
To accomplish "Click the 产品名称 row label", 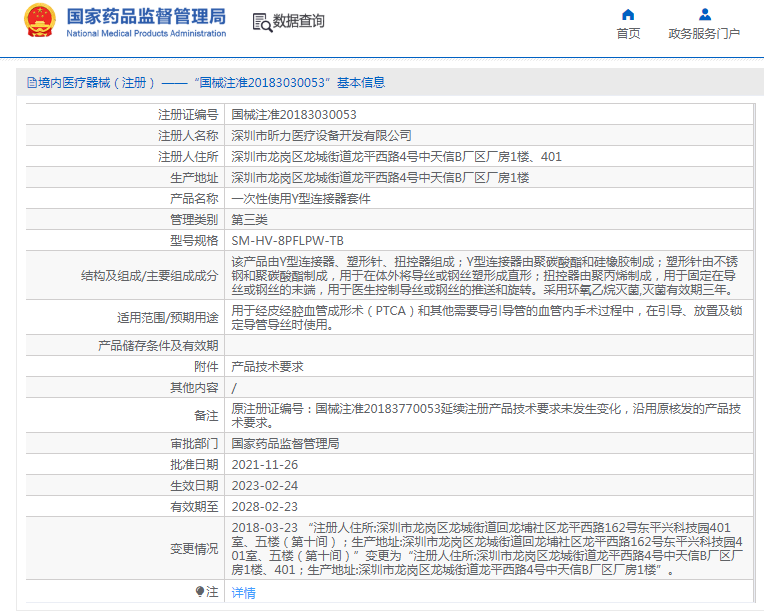I will [x=194, y=199].
